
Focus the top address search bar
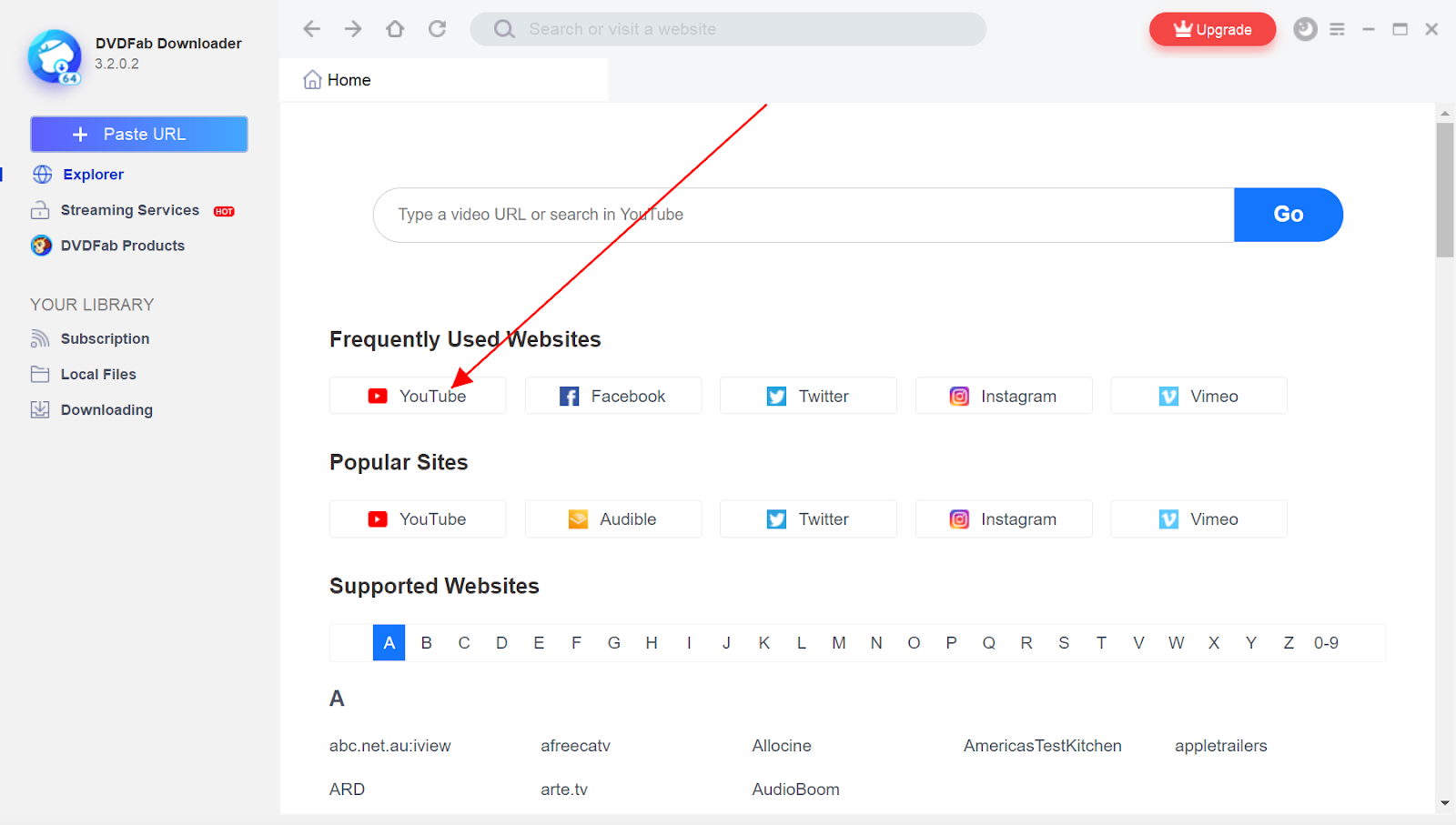[x=728, y=29]
